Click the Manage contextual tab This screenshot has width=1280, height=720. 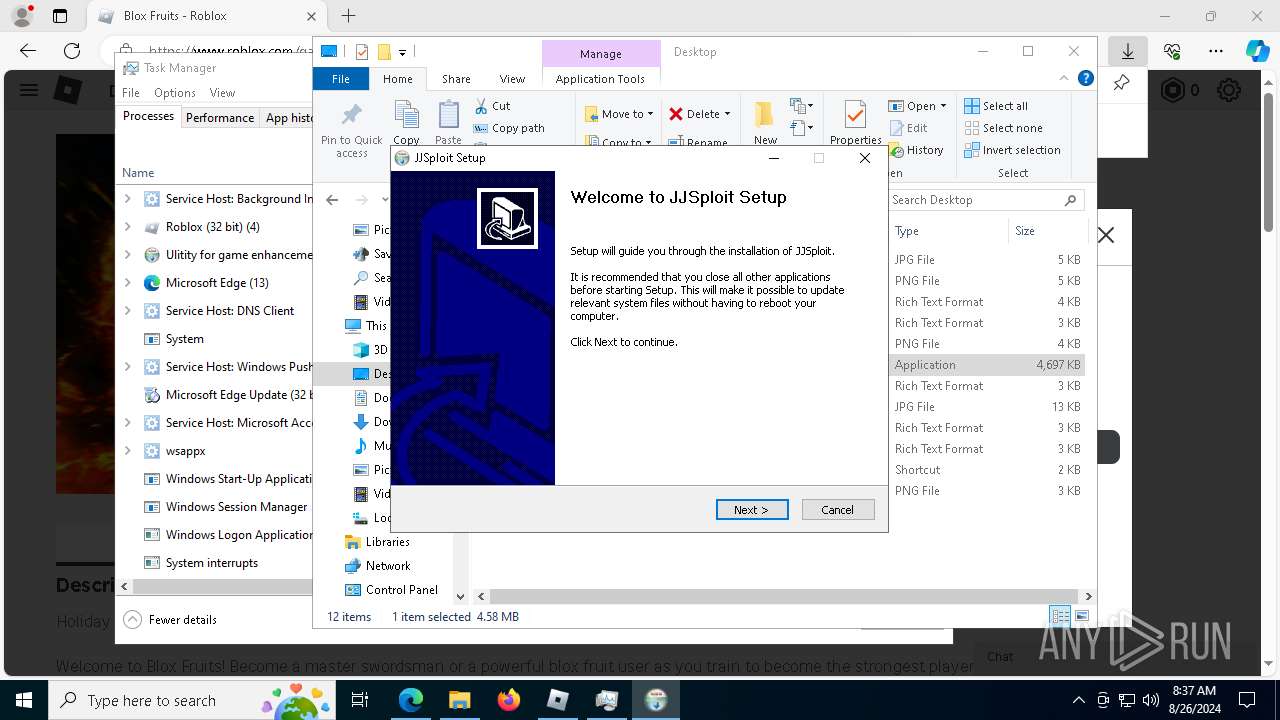coord(600,54)
